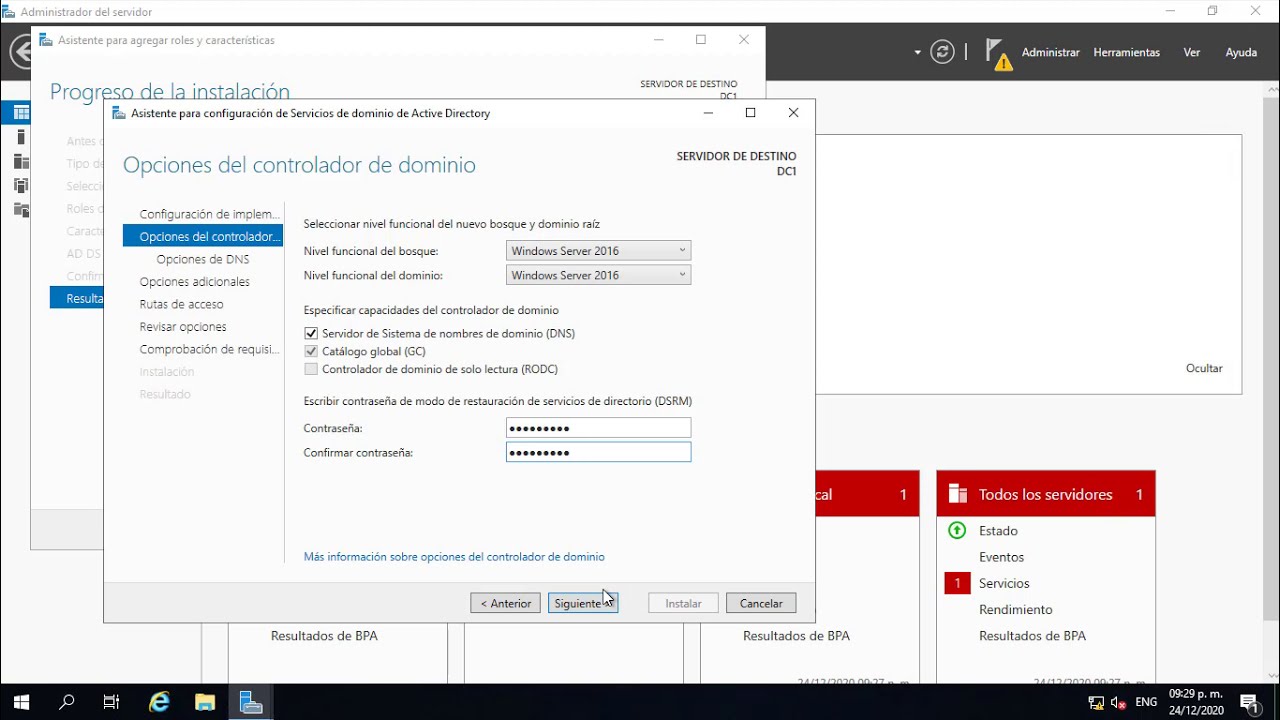Viewport: 1280px width, 720px height.
Task: Click the All Servers icon in sidebar
Action: pos(21,161)
